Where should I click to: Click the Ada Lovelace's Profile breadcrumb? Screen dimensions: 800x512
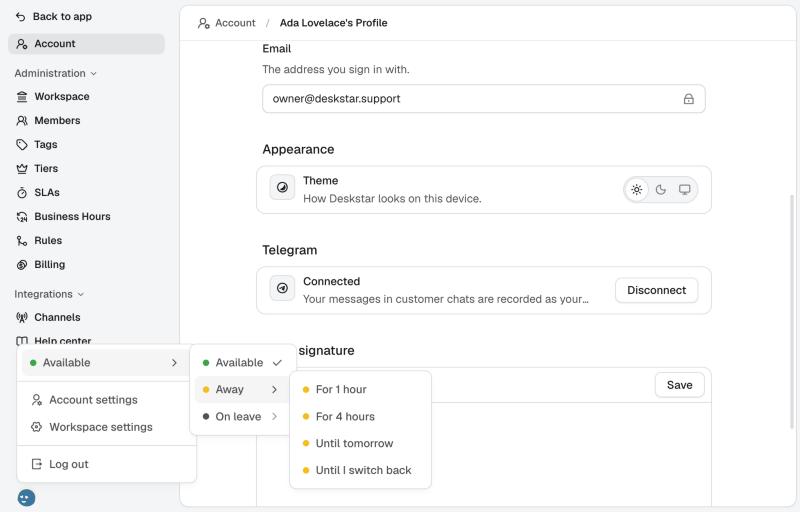333,23
